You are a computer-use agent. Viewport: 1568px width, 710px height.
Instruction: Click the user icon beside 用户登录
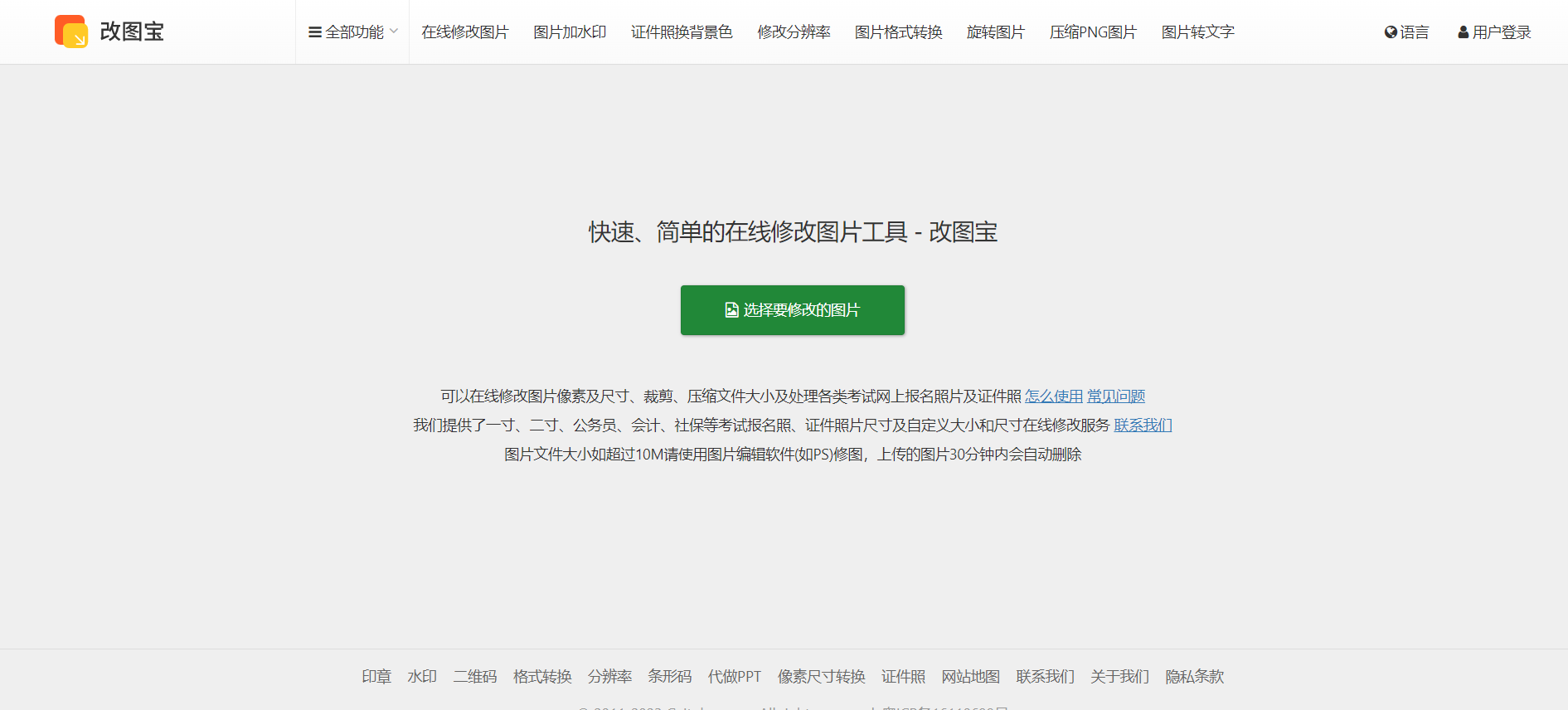(x=1463, y=32)
